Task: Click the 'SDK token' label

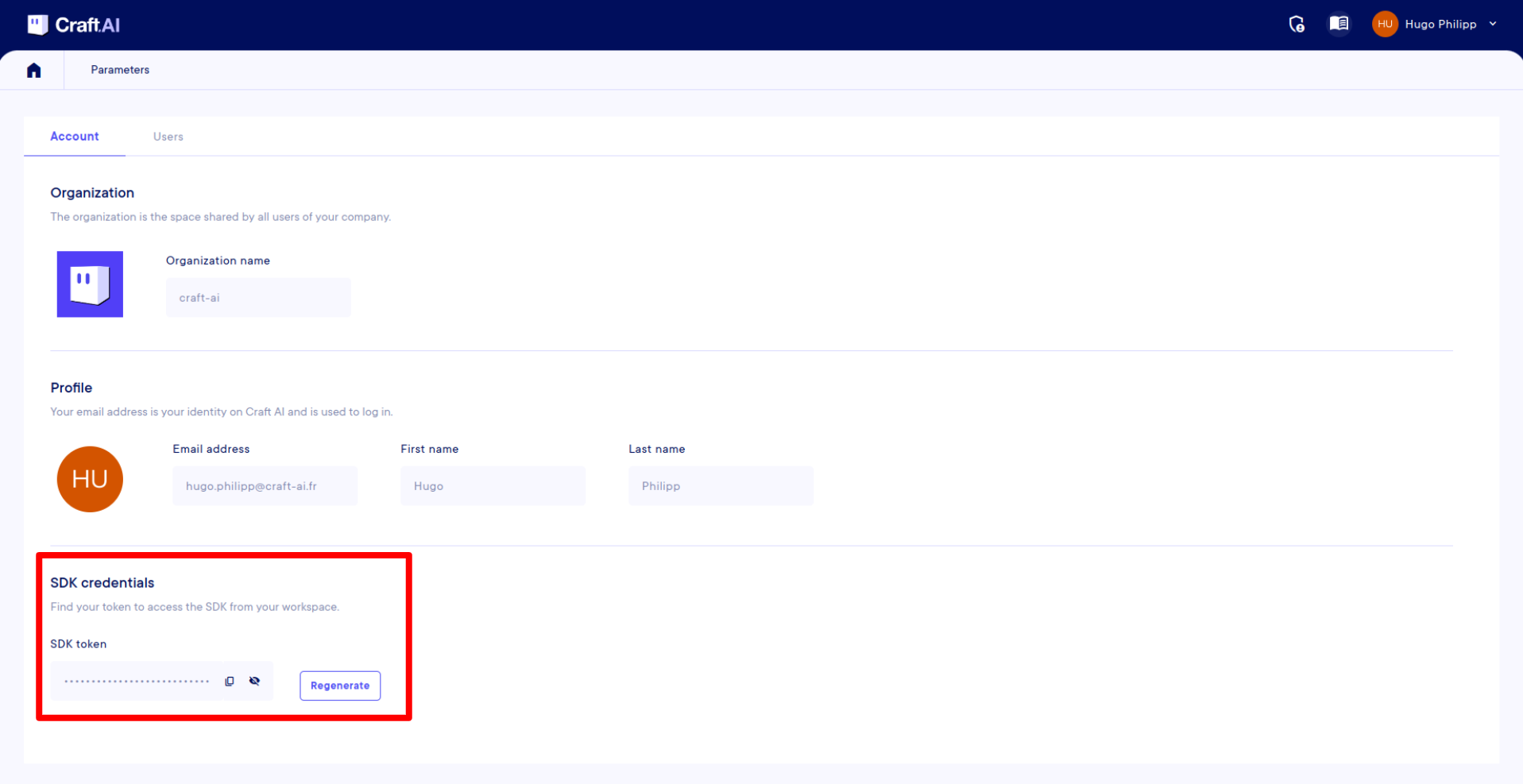Action: [79, 644]
